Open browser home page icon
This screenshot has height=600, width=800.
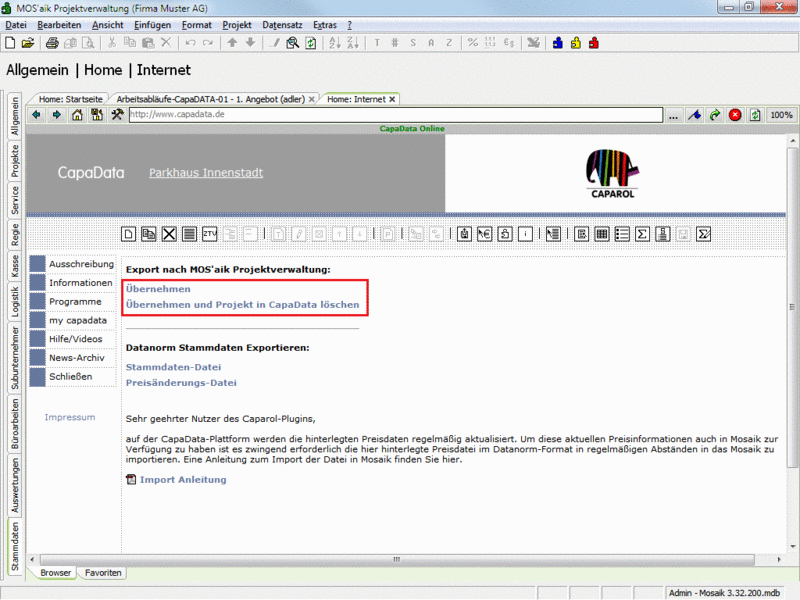[77, 115]
